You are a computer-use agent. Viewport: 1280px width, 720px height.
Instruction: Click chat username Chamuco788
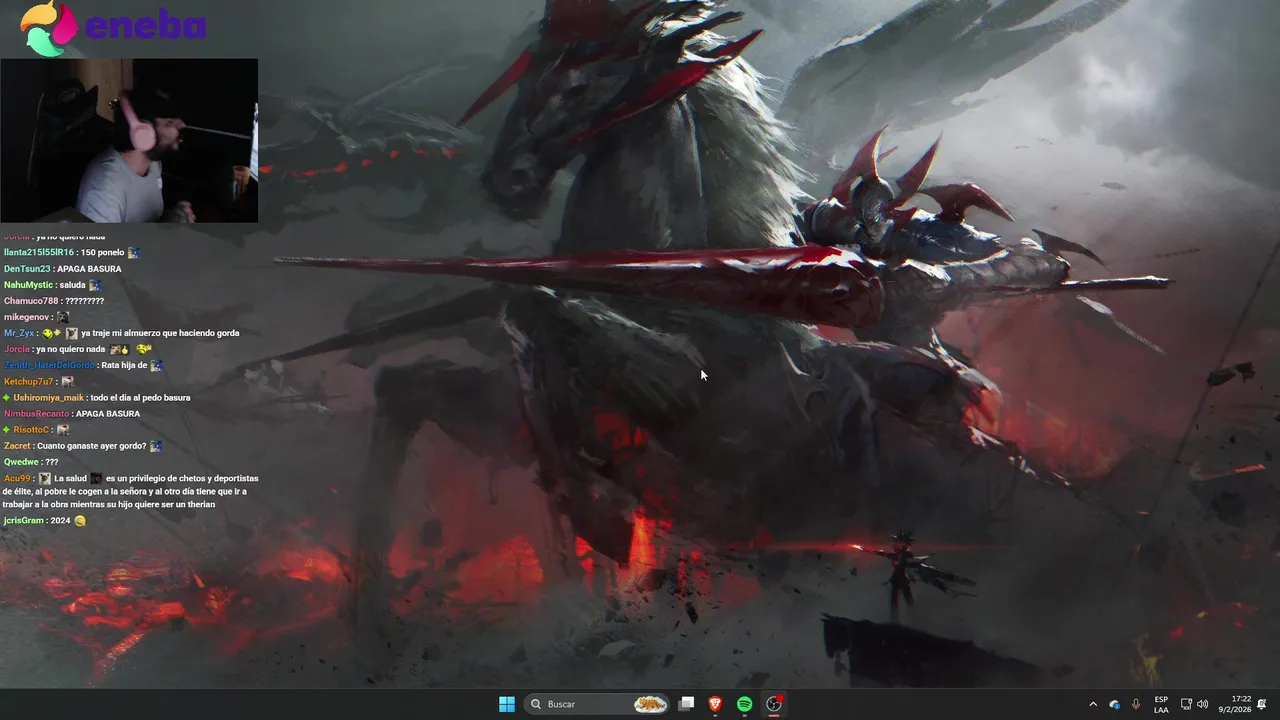point(31,301)
